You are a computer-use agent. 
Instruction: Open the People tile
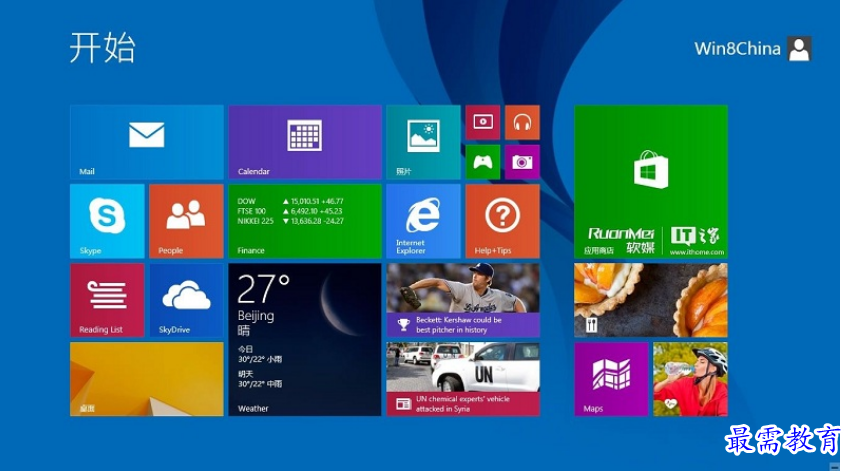click(x=186, y=220)
